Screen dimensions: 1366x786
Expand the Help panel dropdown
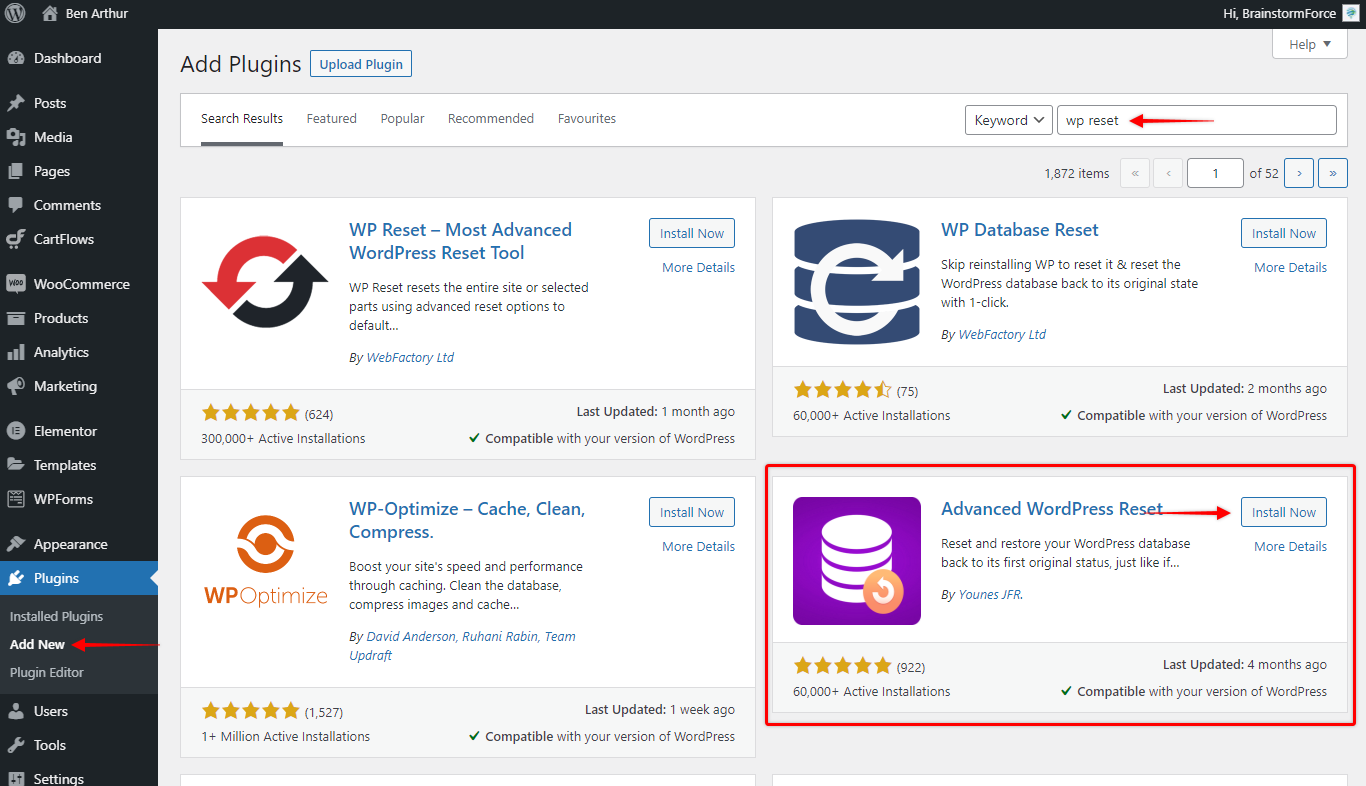[x=1310, y=44]
